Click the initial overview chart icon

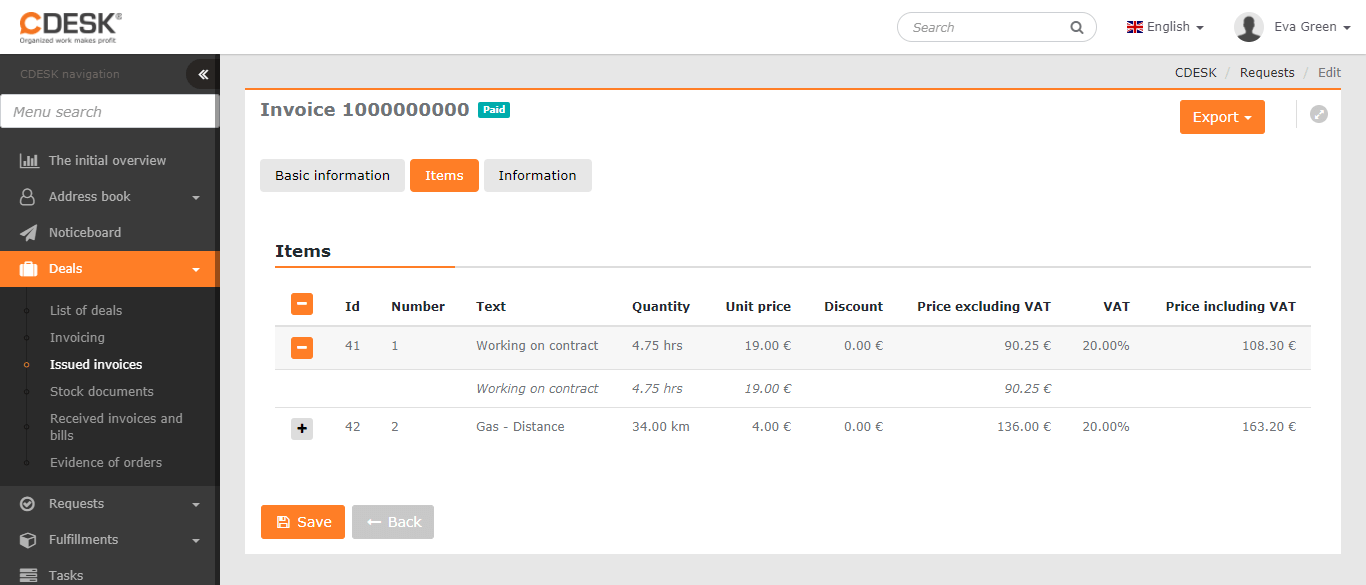point(29,160)
